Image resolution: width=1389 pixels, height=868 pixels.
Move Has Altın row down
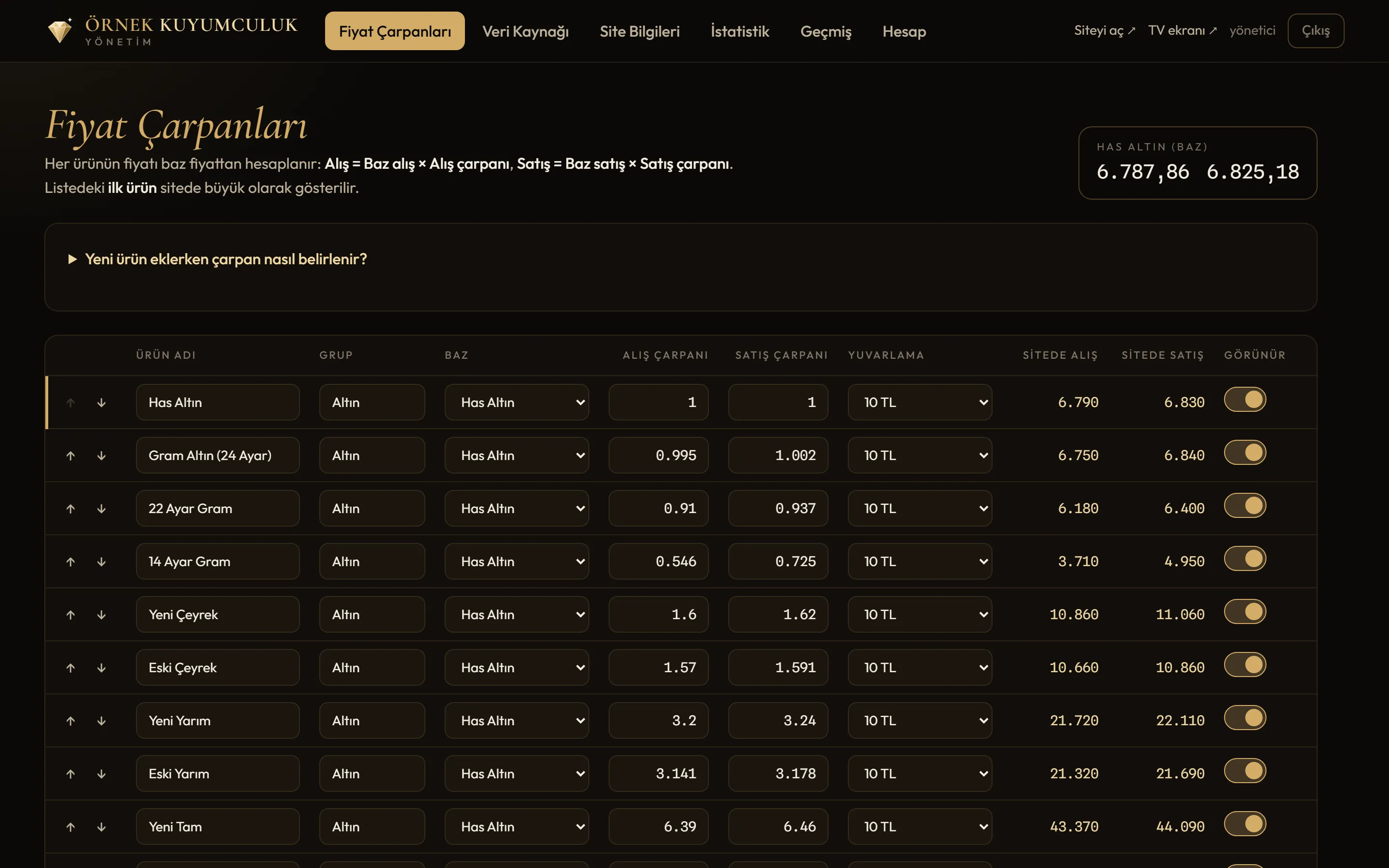102,403
